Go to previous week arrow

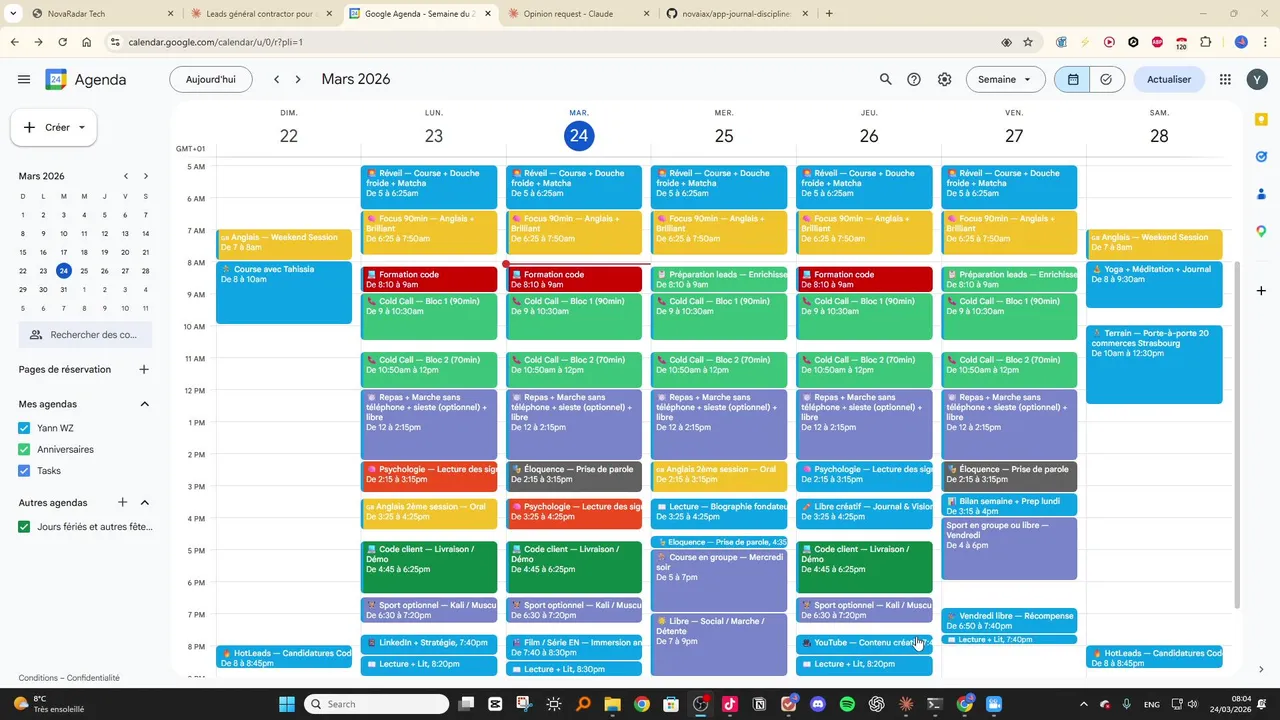(x=277, y=79)
